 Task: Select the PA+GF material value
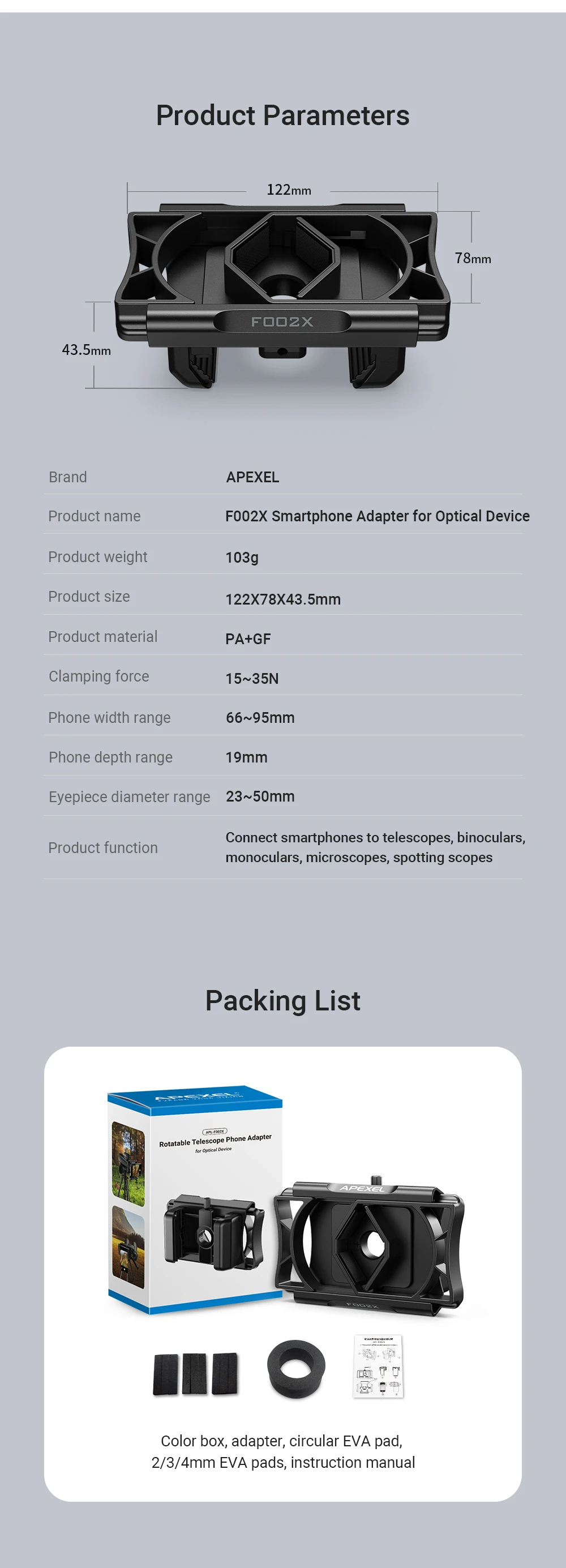248,639
